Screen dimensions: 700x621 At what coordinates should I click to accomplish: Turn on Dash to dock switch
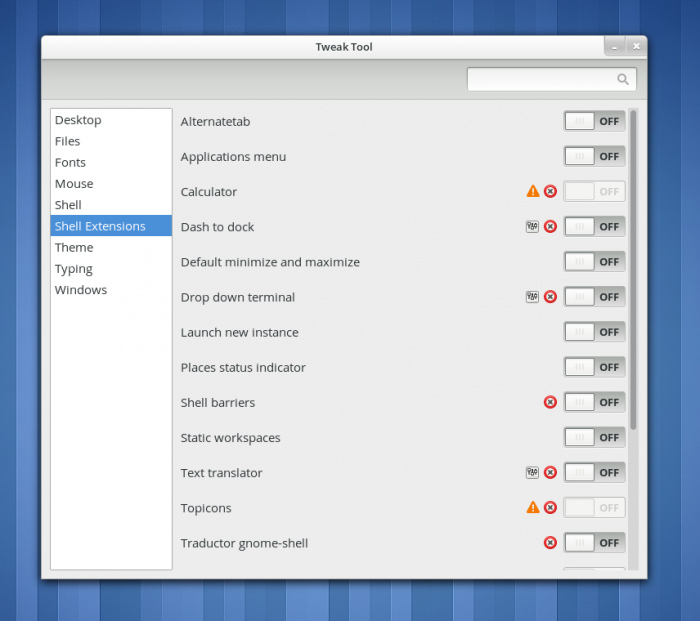point(594,226)
